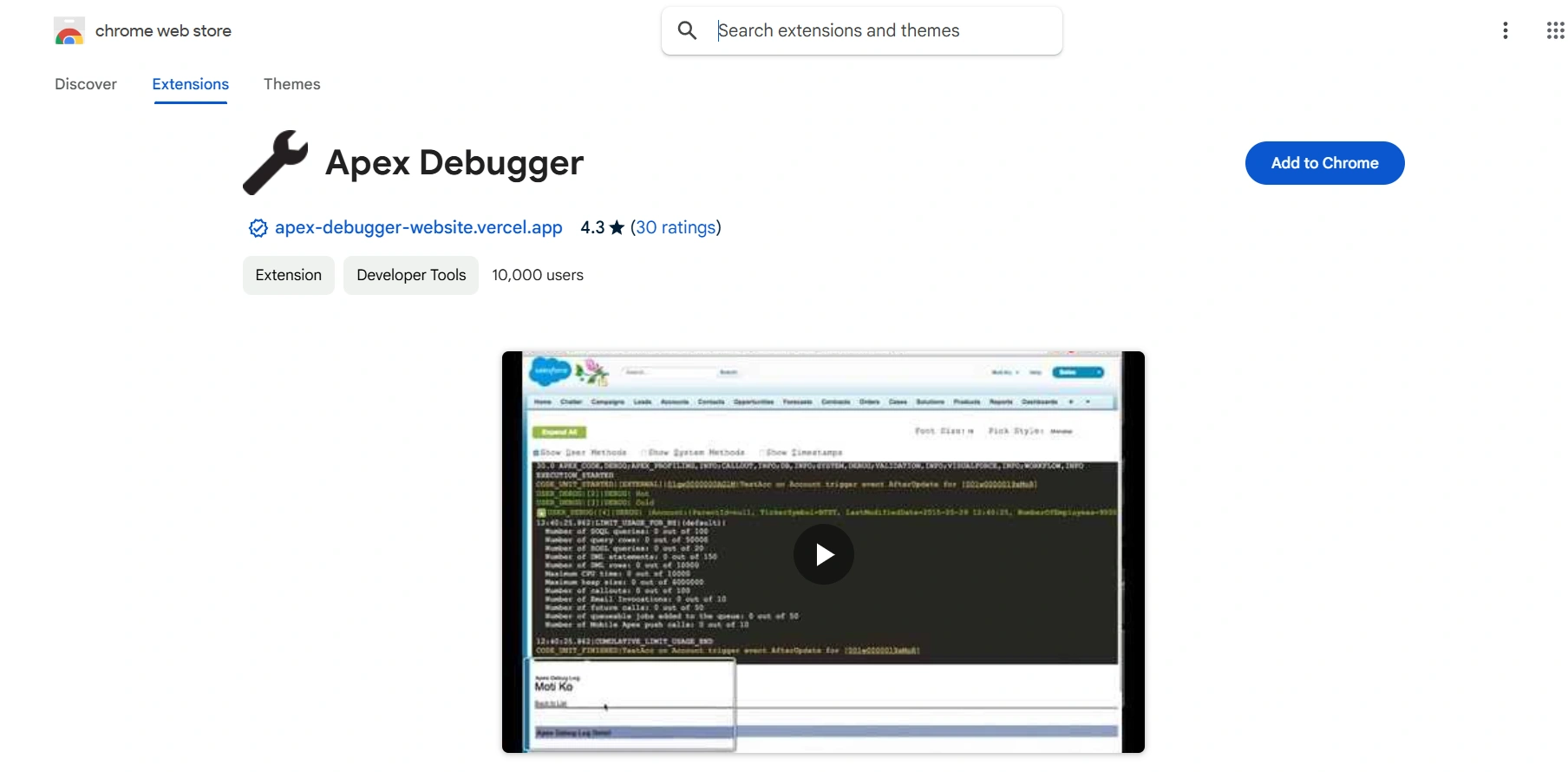1568x772 pixels.
Task: Click the 4.3 rating value
Action: pyautogui.click(x=592, y=227)
